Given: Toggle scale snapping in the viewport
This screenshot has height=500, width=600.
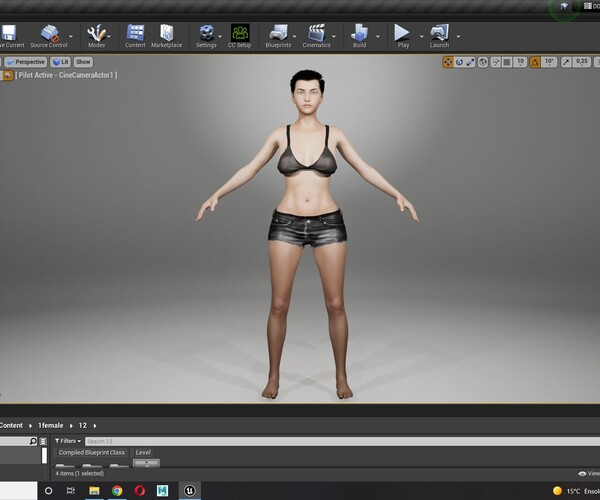Looking at the screenshot, I should tap(566, 62).
